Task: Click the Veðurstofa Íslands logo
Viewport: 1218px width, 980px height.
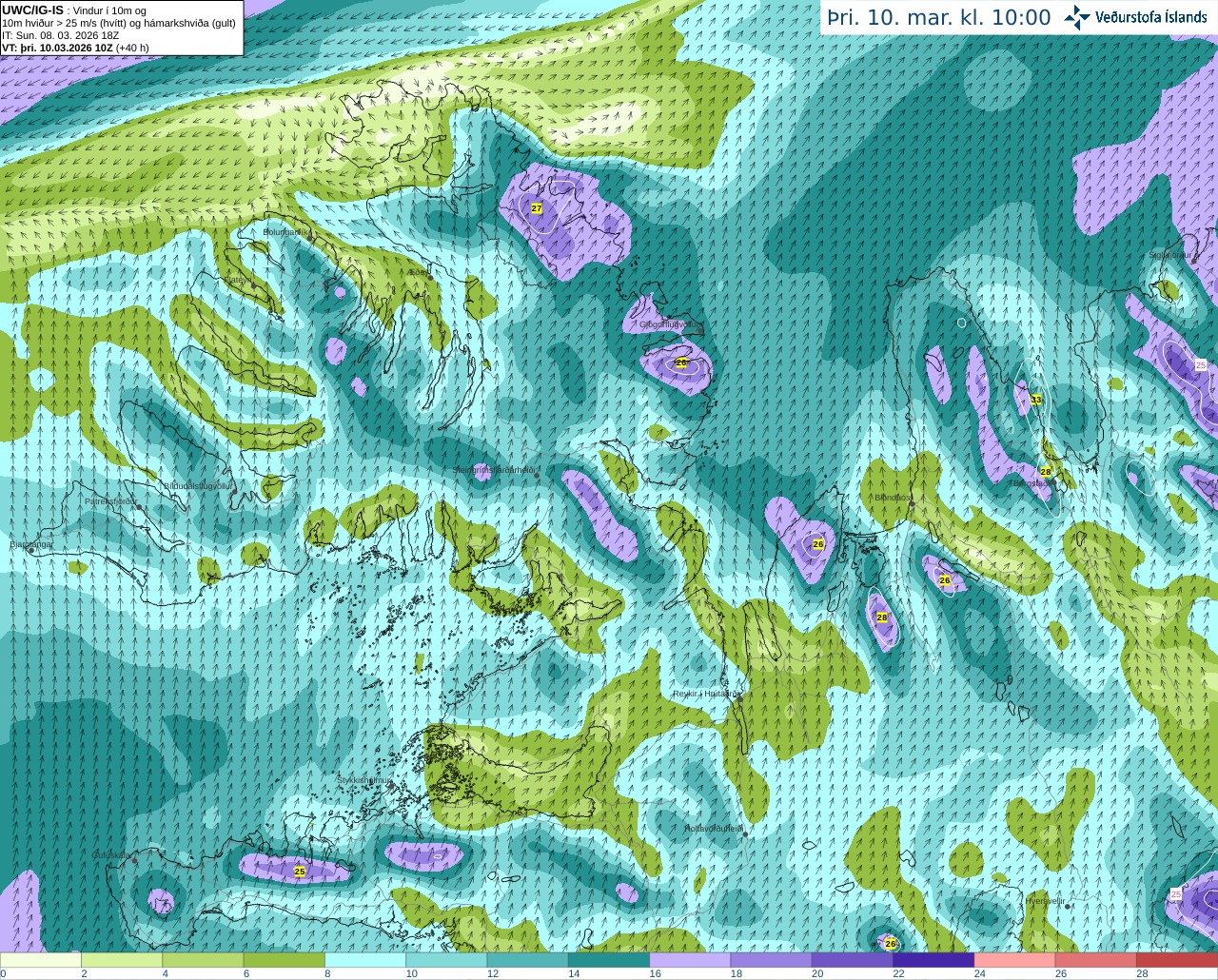Action: (1135, 16)
